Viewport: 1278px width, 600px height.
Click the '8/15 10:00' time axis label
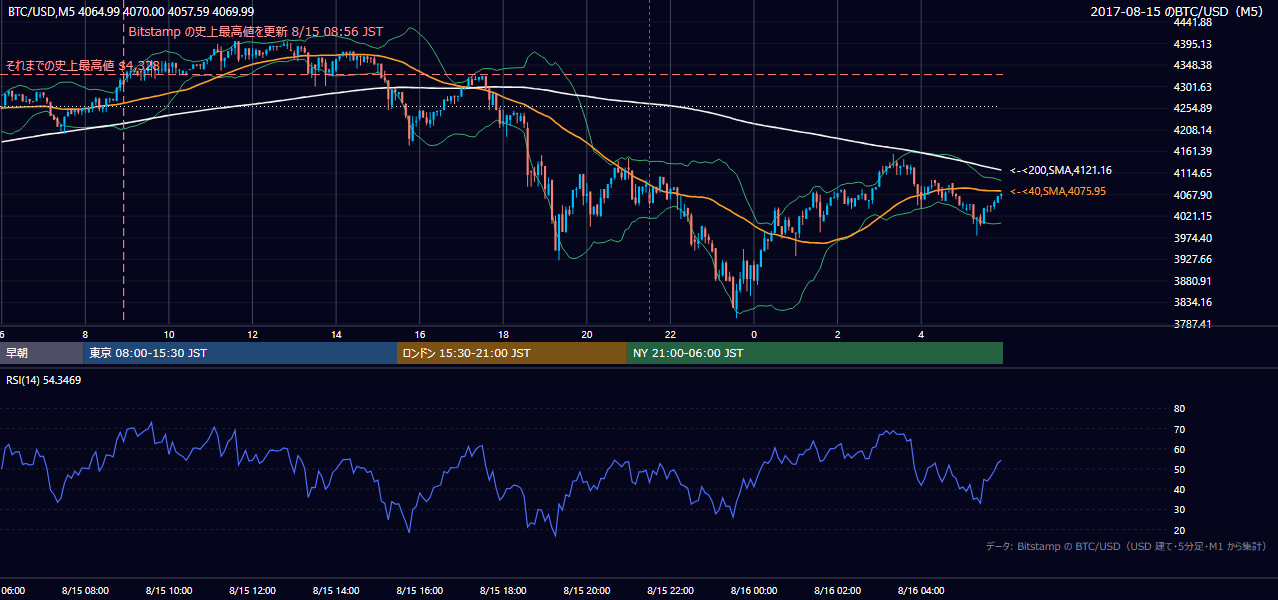click(x=169, y=591)
